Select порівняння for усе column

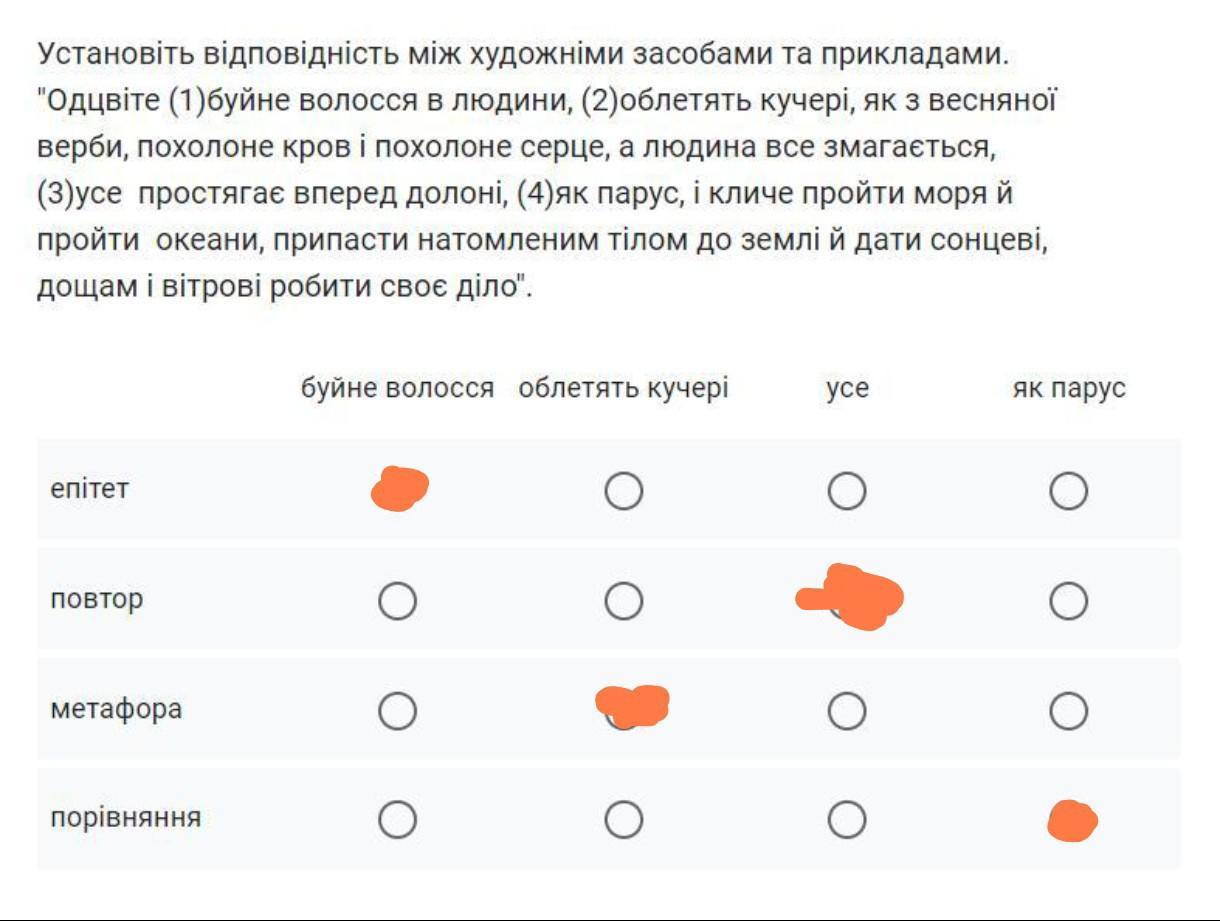tap(847, 820)
